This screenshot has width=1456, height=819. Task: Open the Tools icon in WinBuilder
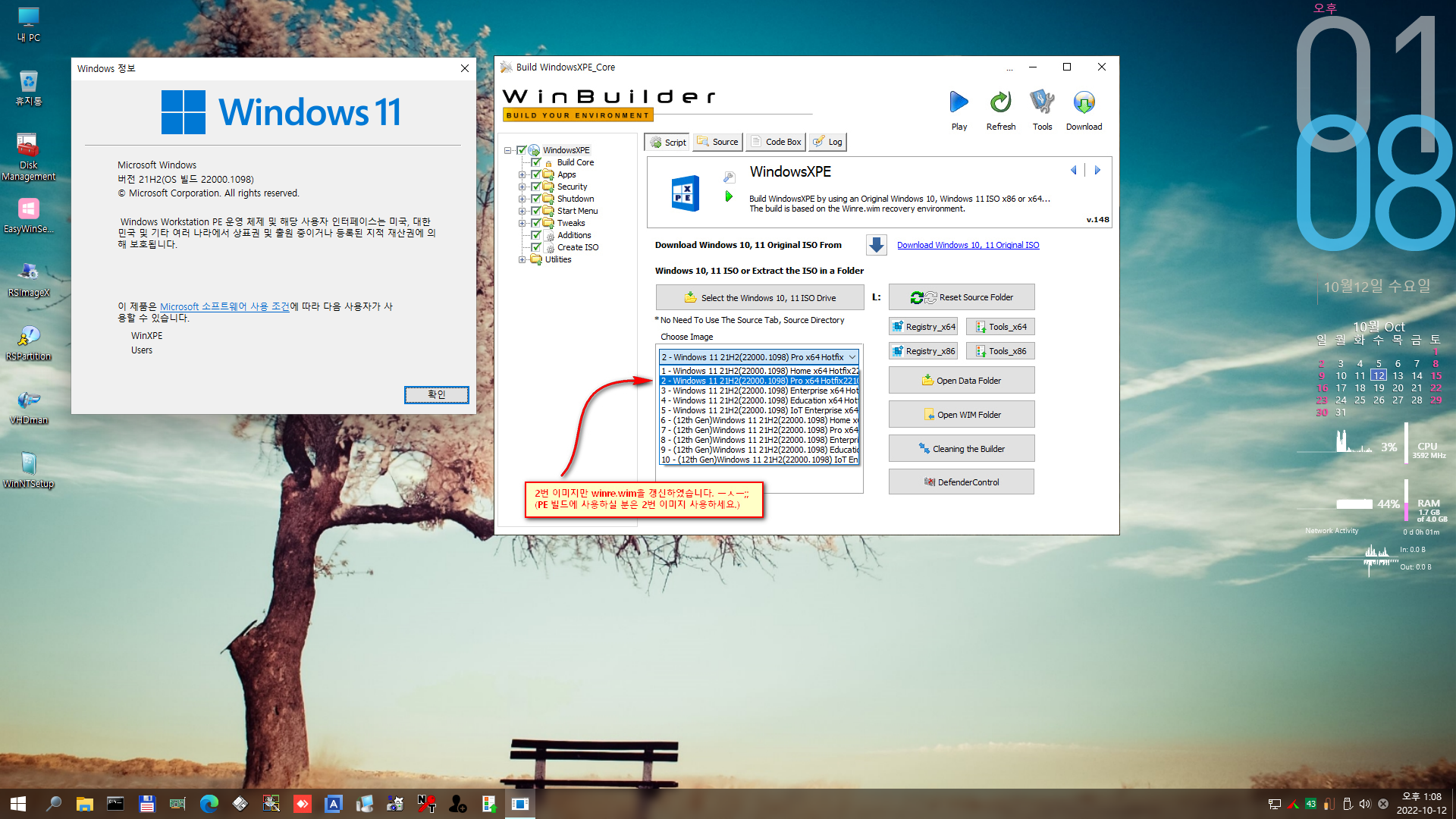tap(1042, 102)
